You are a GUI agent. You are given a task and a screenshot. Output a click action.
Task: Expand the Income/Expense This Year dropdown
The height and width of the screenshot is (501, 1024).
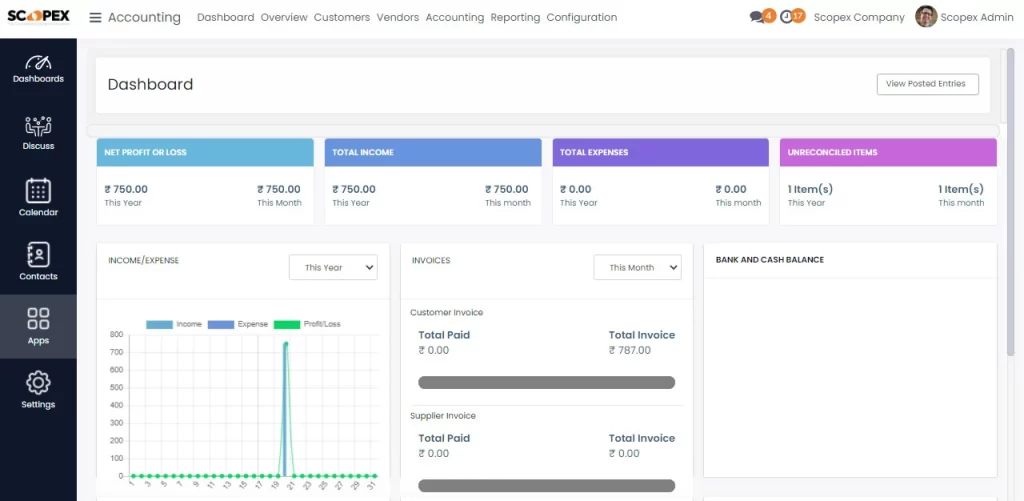click(x=333, y=267)
